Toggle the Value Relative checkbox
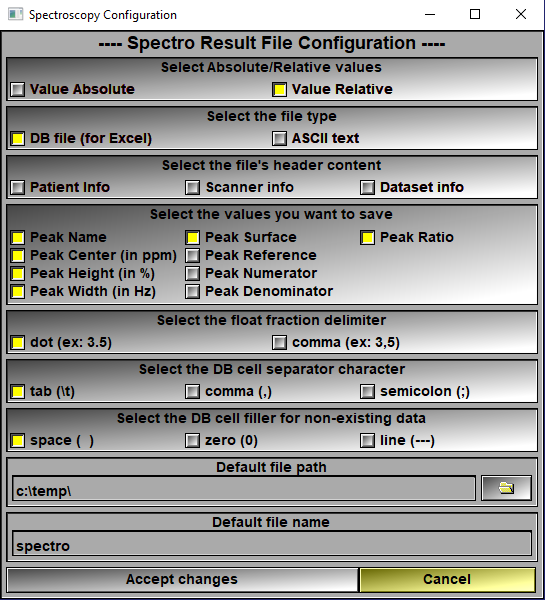 [x=279, y=90]
